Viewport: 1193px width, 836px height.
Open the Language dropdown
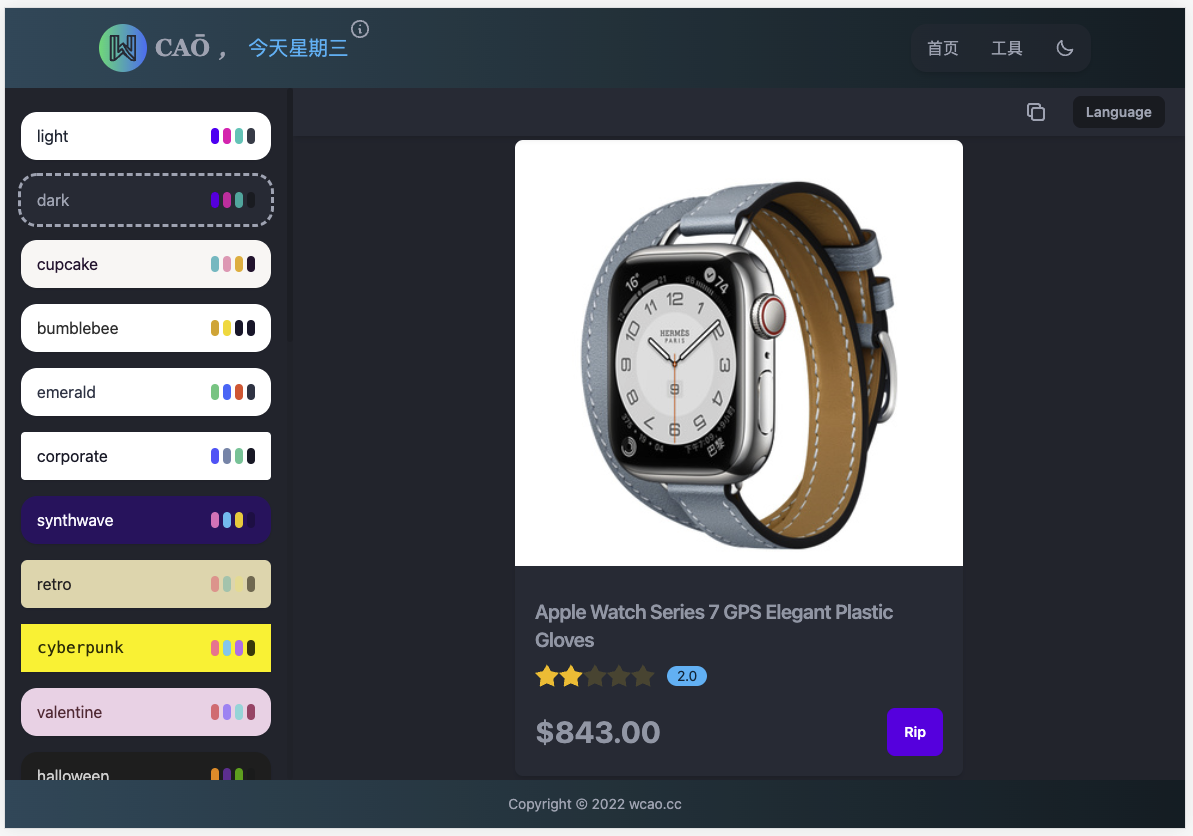point(1118,112)
